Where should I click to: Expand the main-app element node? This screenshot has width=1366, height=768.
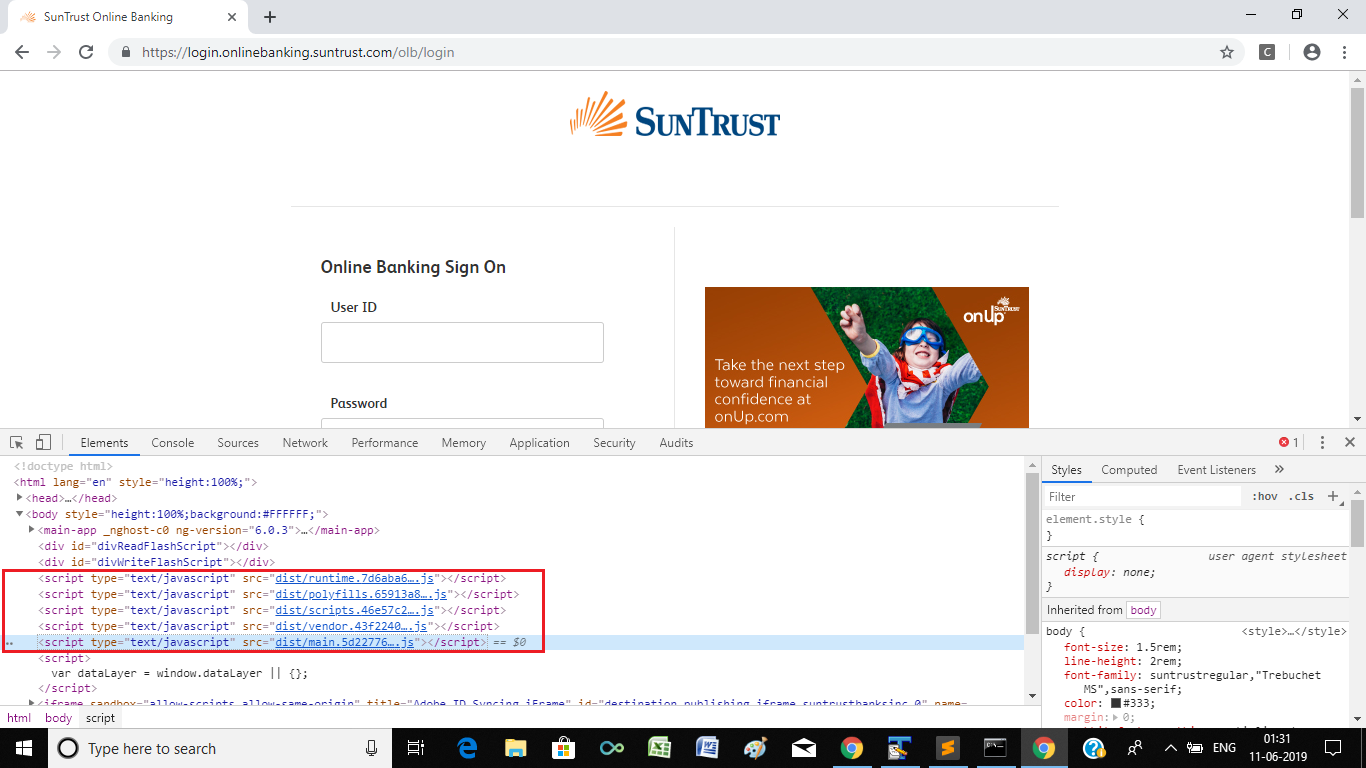pyautogui.click(x=33, y=530)
